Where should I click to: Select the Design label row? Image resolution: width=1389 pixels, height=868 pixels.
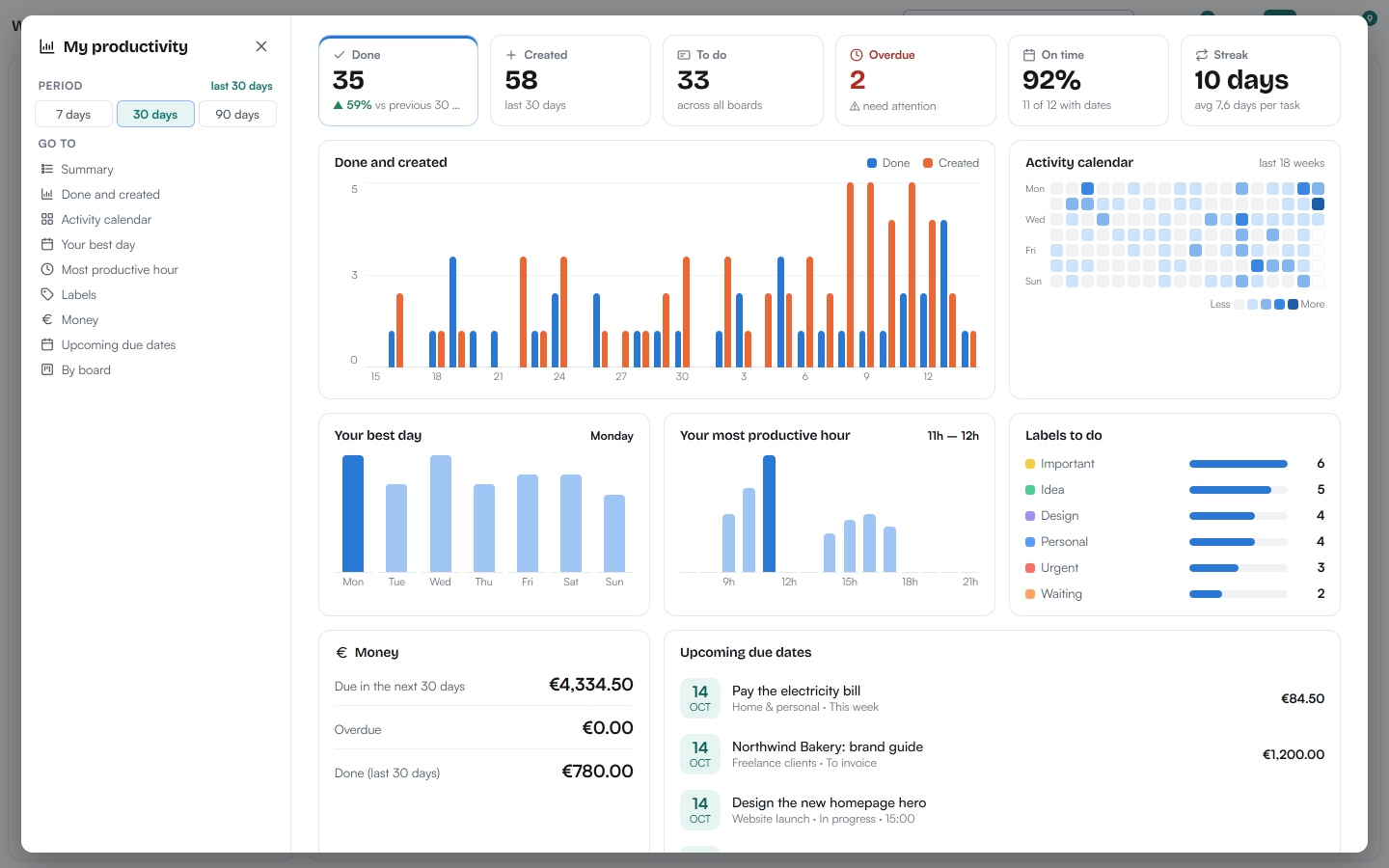(x=1175, y=516)
